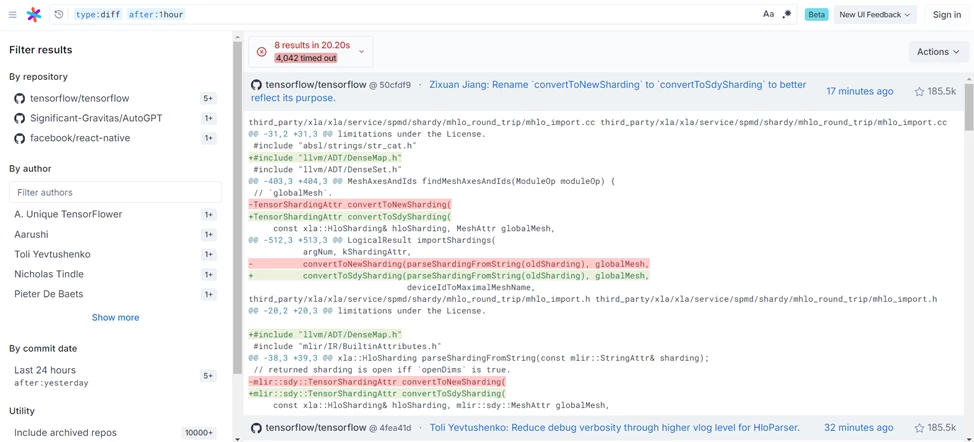Screen dimensions: 974x442
Task: Click Show more authors
Action: 115,317
